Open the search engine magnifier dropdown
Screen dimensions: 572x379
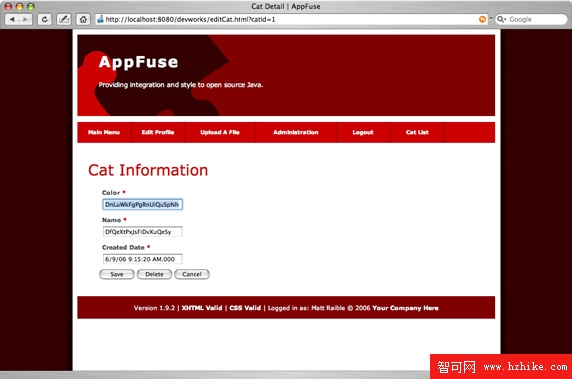click(x=502, y=19)
